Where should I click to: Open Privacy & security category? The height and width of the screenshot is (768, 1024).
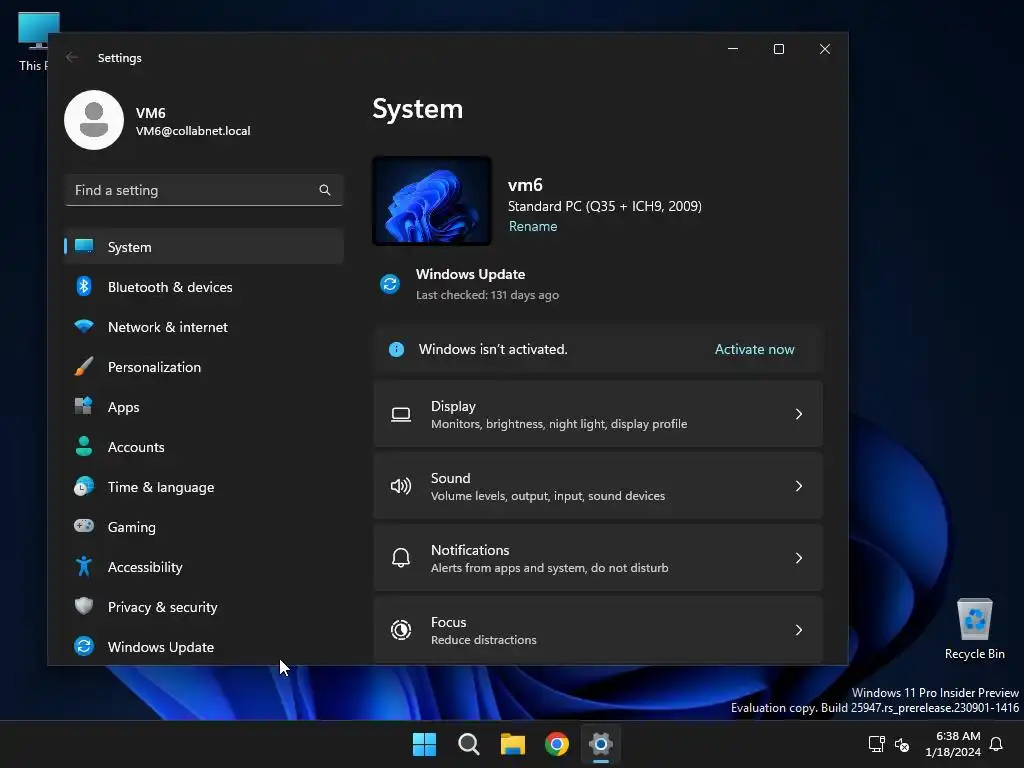163,607
